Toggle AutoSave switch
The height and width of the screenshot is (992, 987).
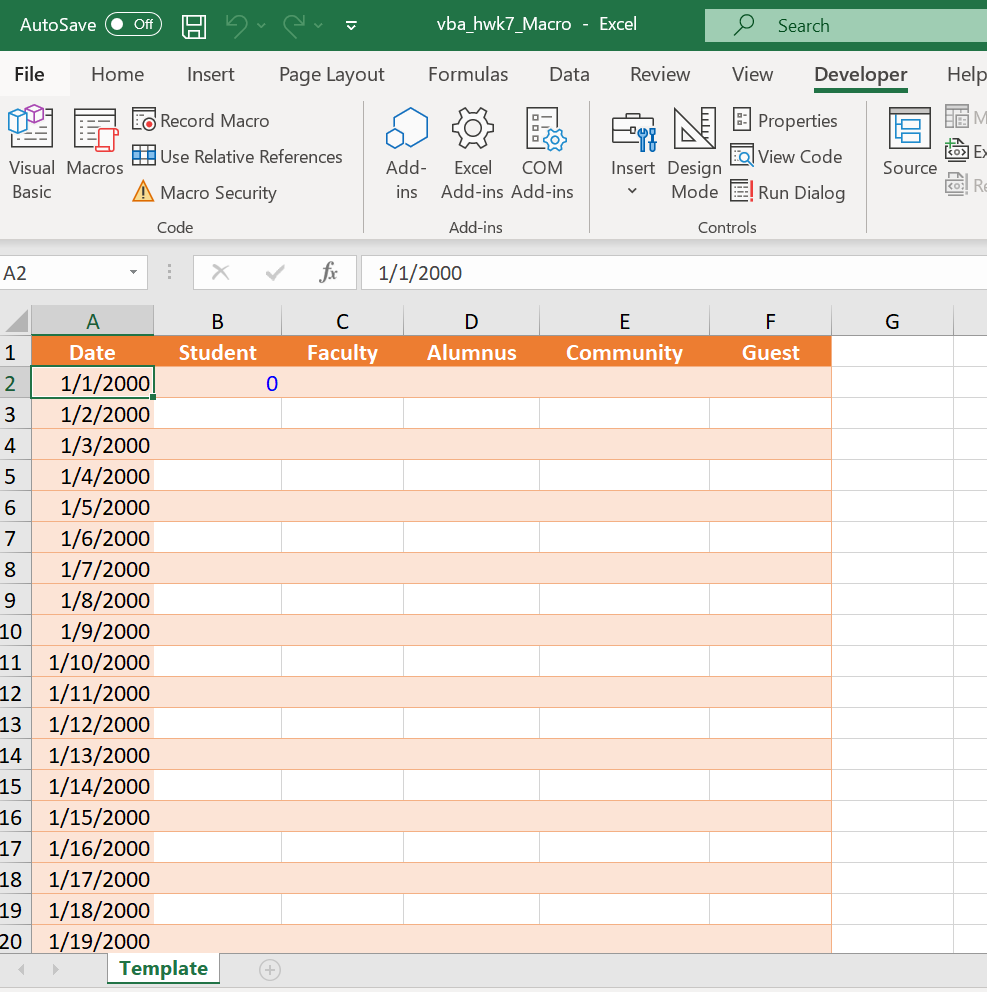click(133, 24)
